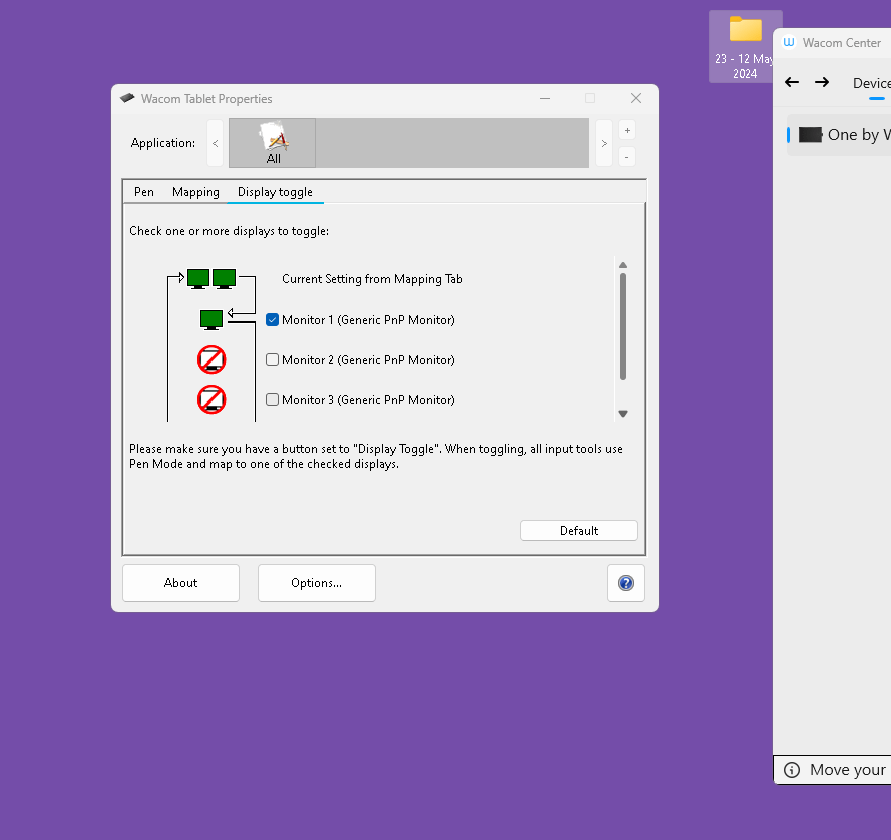
Task: Click scroll down arrow in display list
Action: point(623,414)
